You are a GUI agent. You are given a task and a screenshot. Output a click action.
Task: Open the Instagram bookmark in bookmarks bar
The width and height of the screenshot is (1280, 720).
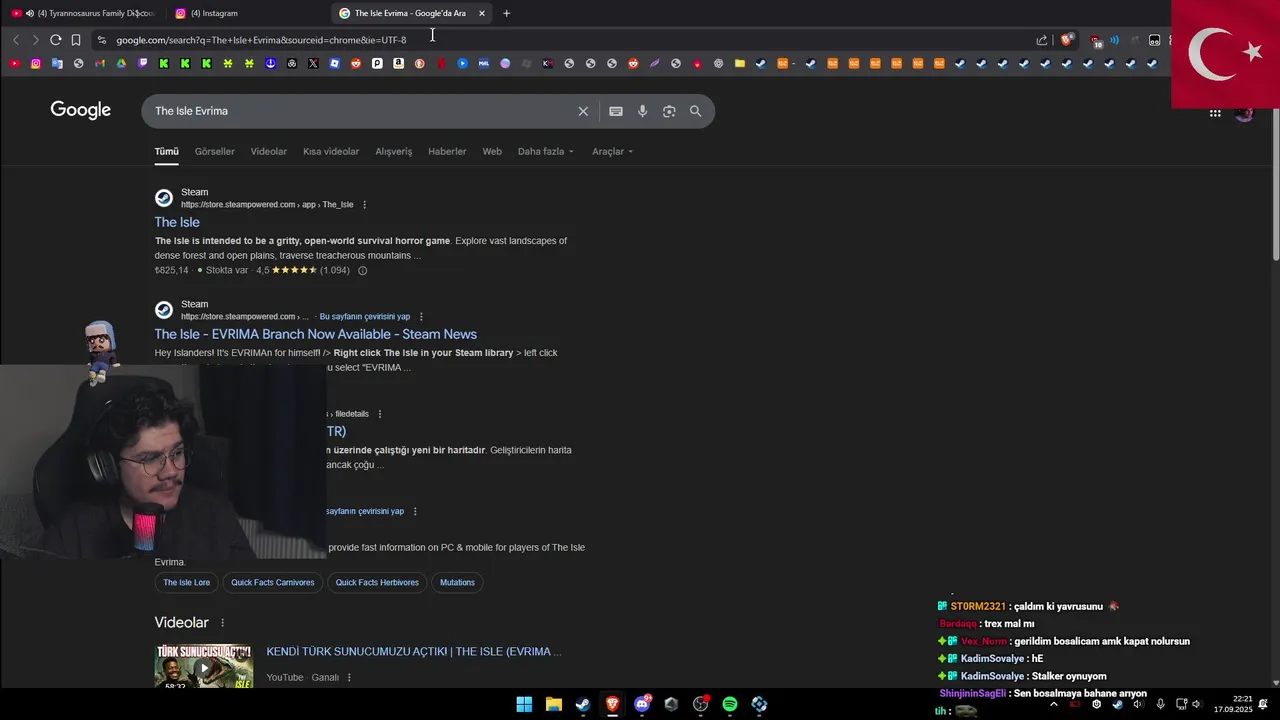coord(36,63)
